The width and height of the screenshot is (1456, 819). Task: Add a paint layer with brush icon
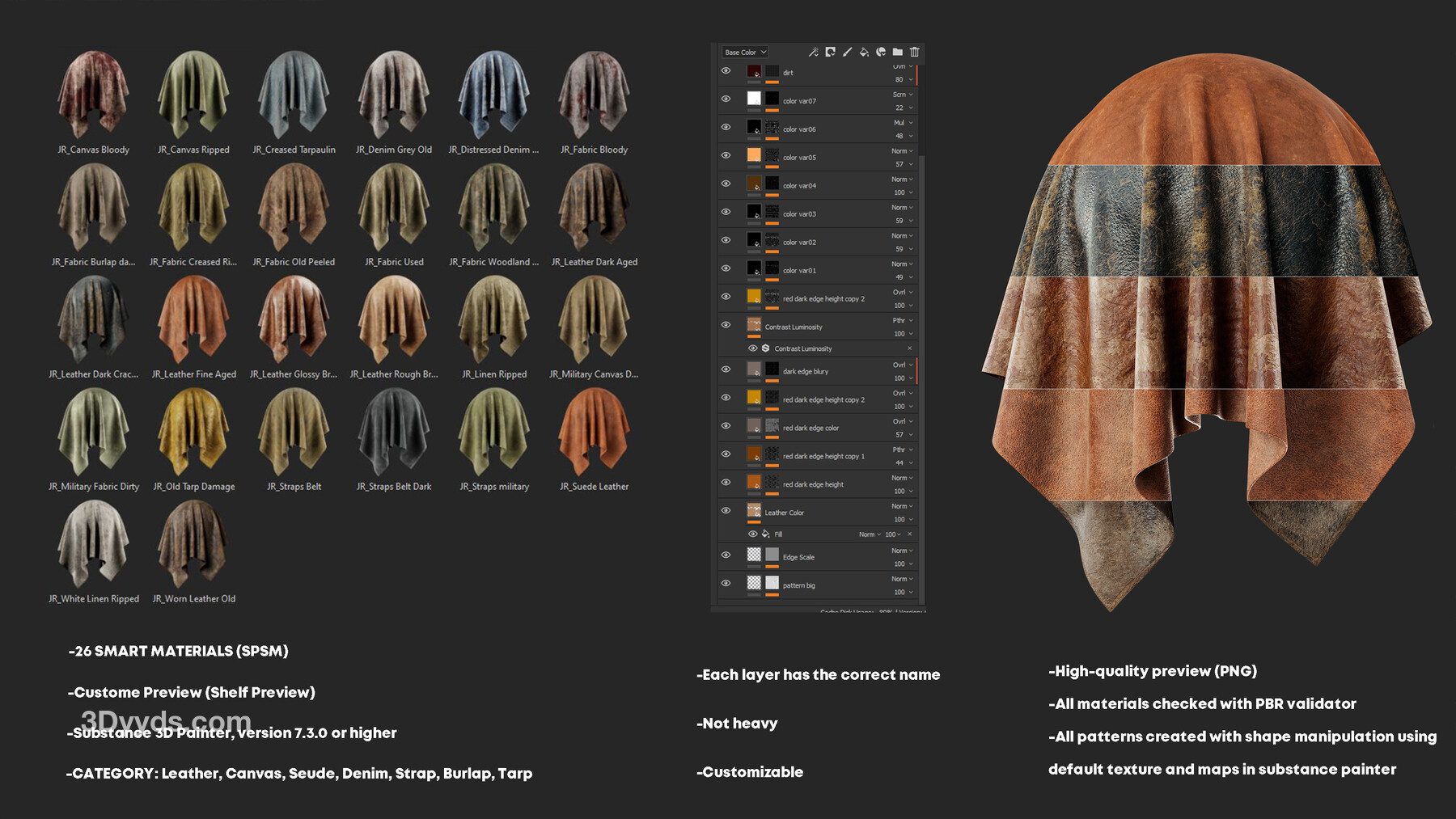coord(847,52)
